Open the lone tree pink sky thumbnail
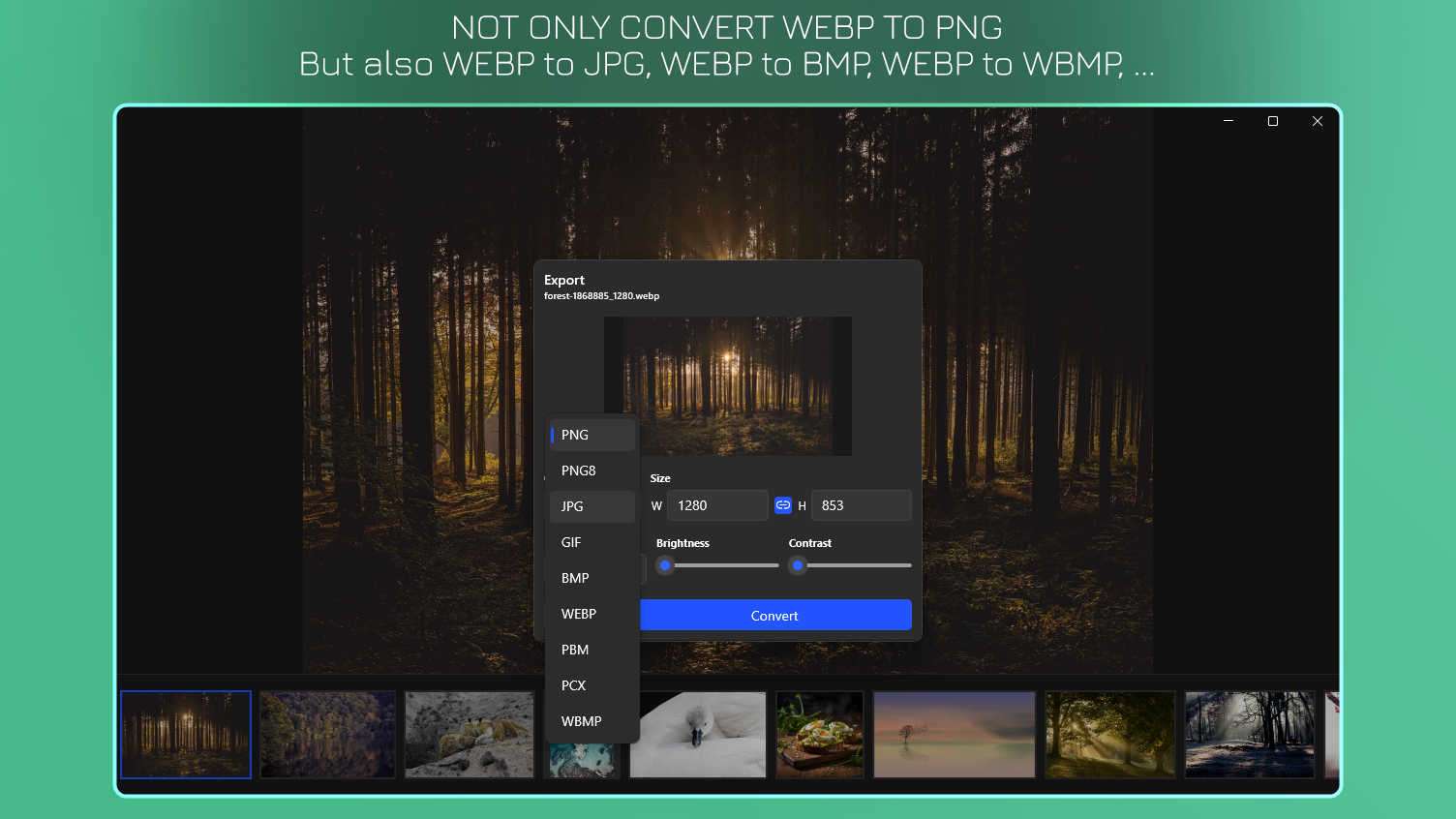 click(955, 735)
